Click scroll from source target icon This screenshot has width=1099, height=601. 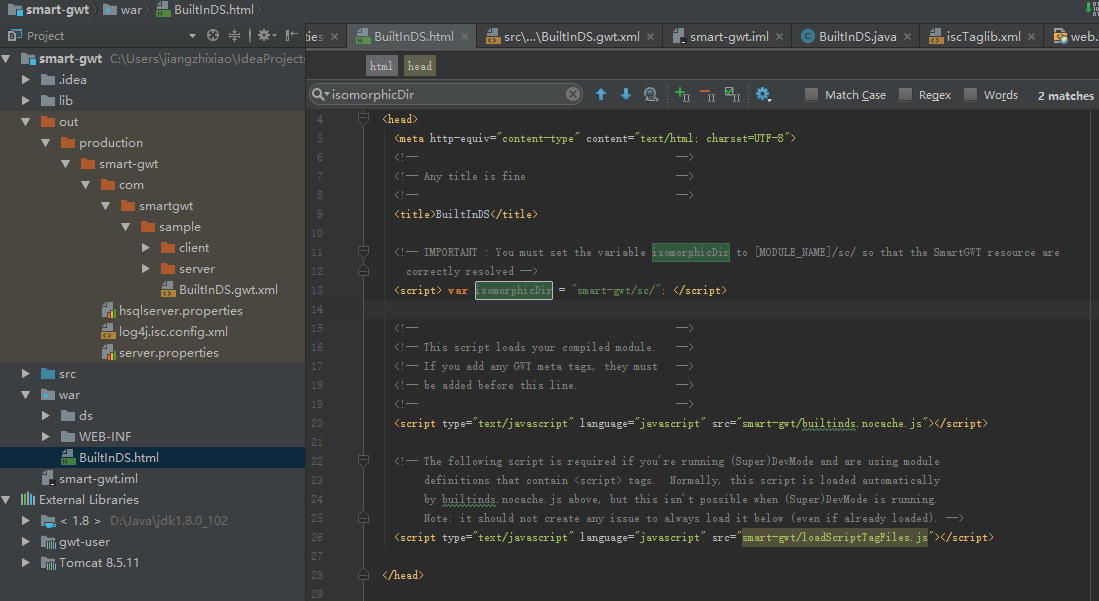click(212, 35)
